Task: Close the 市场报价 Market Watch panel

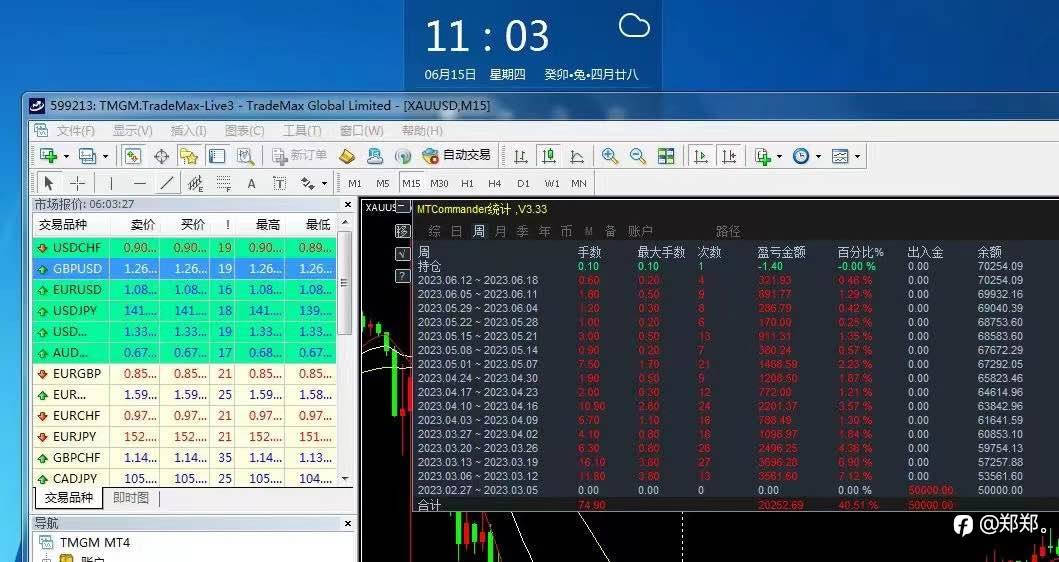Action: tap(348, 204)
